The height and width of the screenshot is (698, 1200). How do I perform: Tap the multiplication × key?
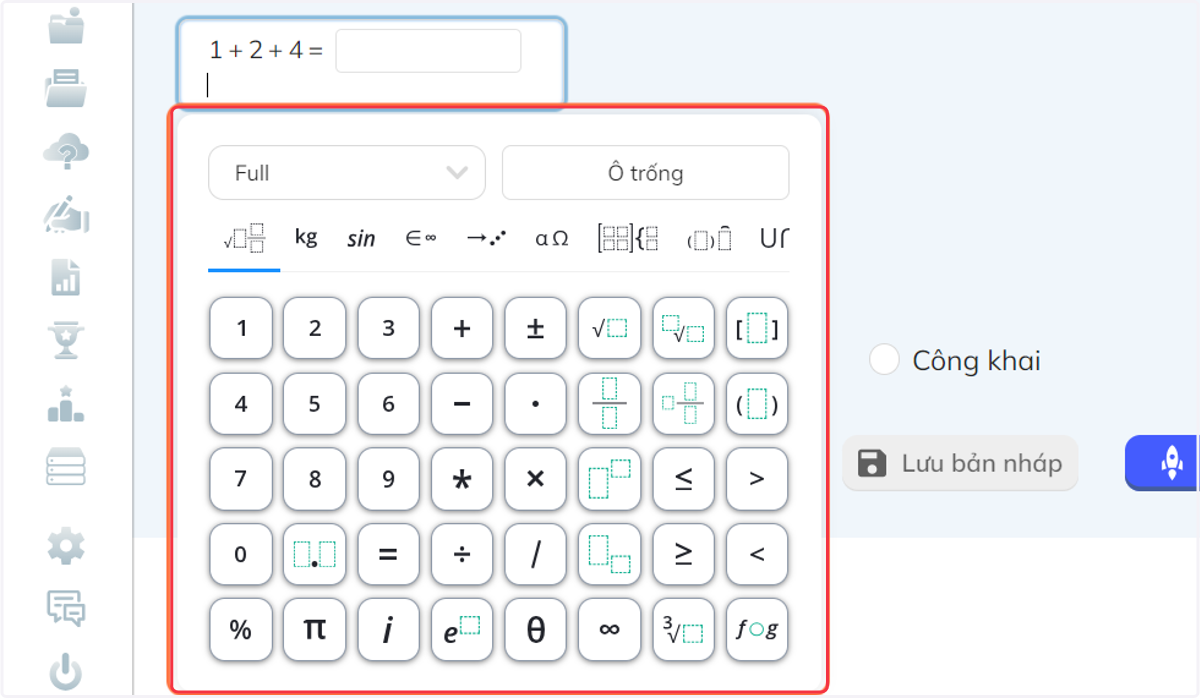[535, 479]
